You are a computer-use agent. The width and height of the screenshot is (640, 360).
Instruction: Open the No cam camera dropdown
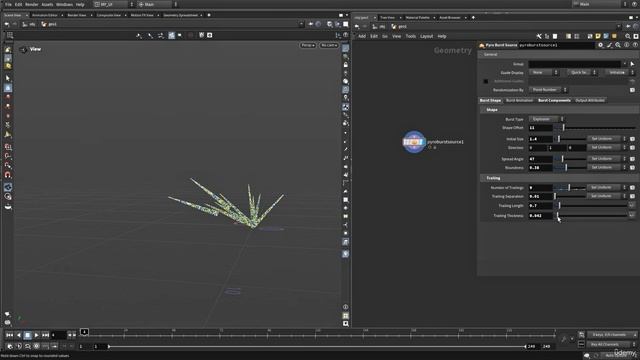pyautogui.click(x=329, y=45)
